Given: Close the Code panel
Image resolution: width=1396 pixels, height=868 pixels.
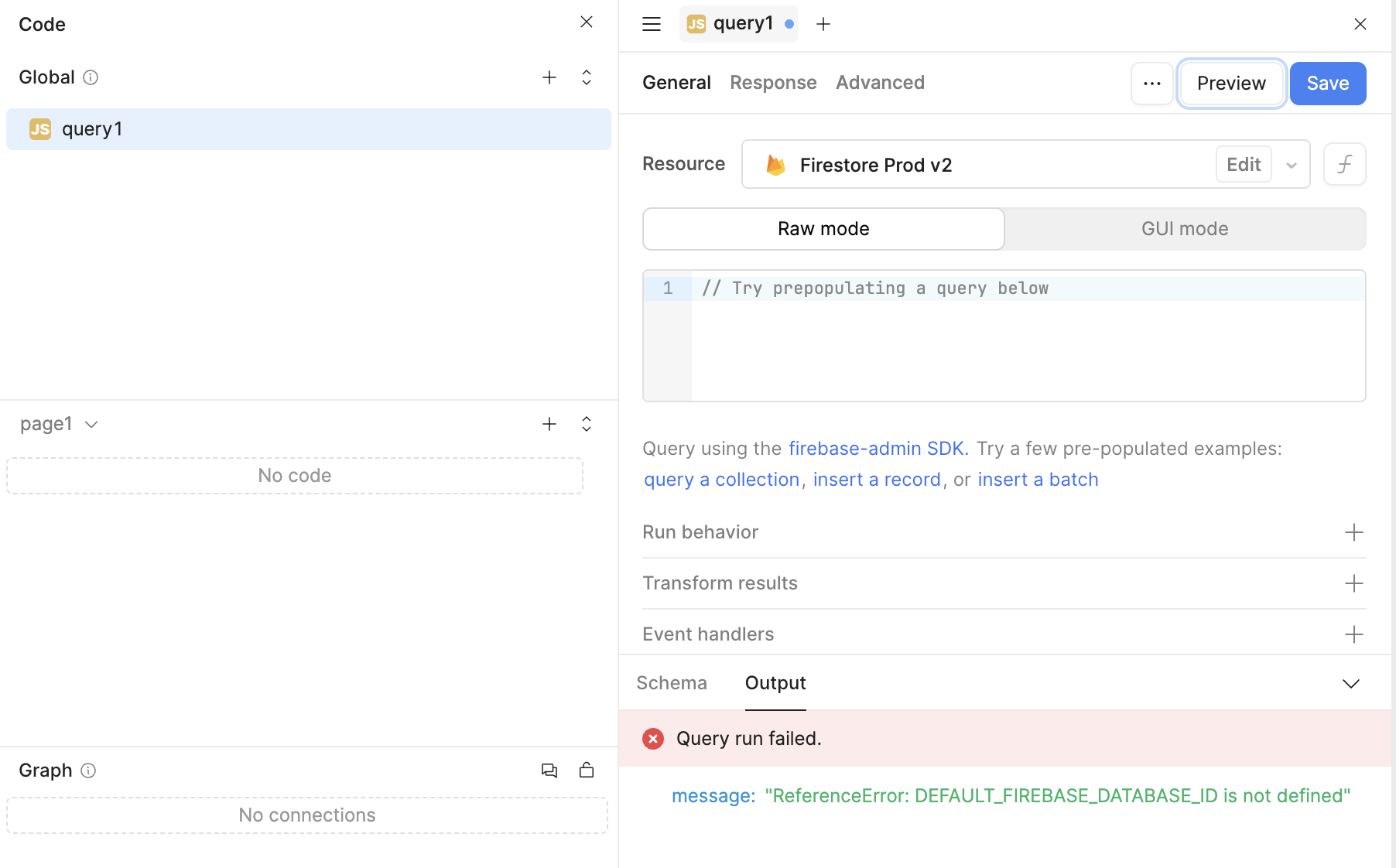Looking at the screenshot, I should pyautogui.click(x=587, y=22).
